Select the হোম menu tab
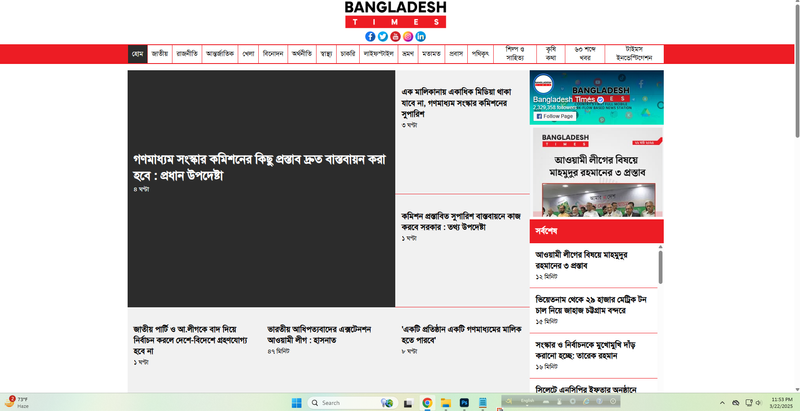The width and height of the screenshot is (800, 411). click(x=138, y=54)
